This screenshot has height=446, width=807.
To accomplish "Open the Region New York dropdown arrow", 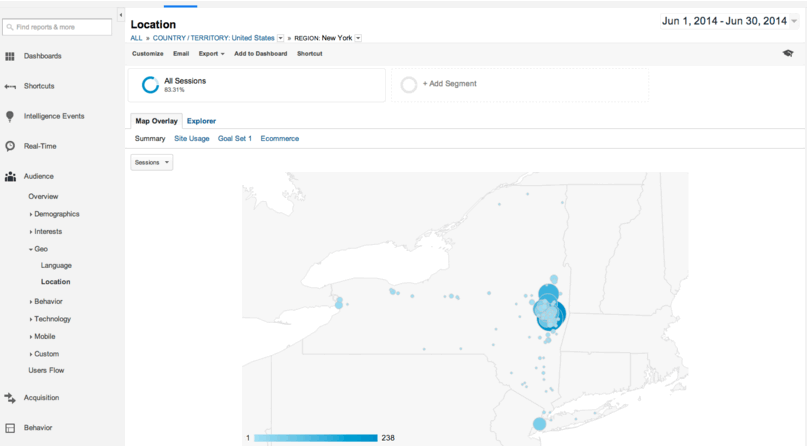I will pos(358,38).
